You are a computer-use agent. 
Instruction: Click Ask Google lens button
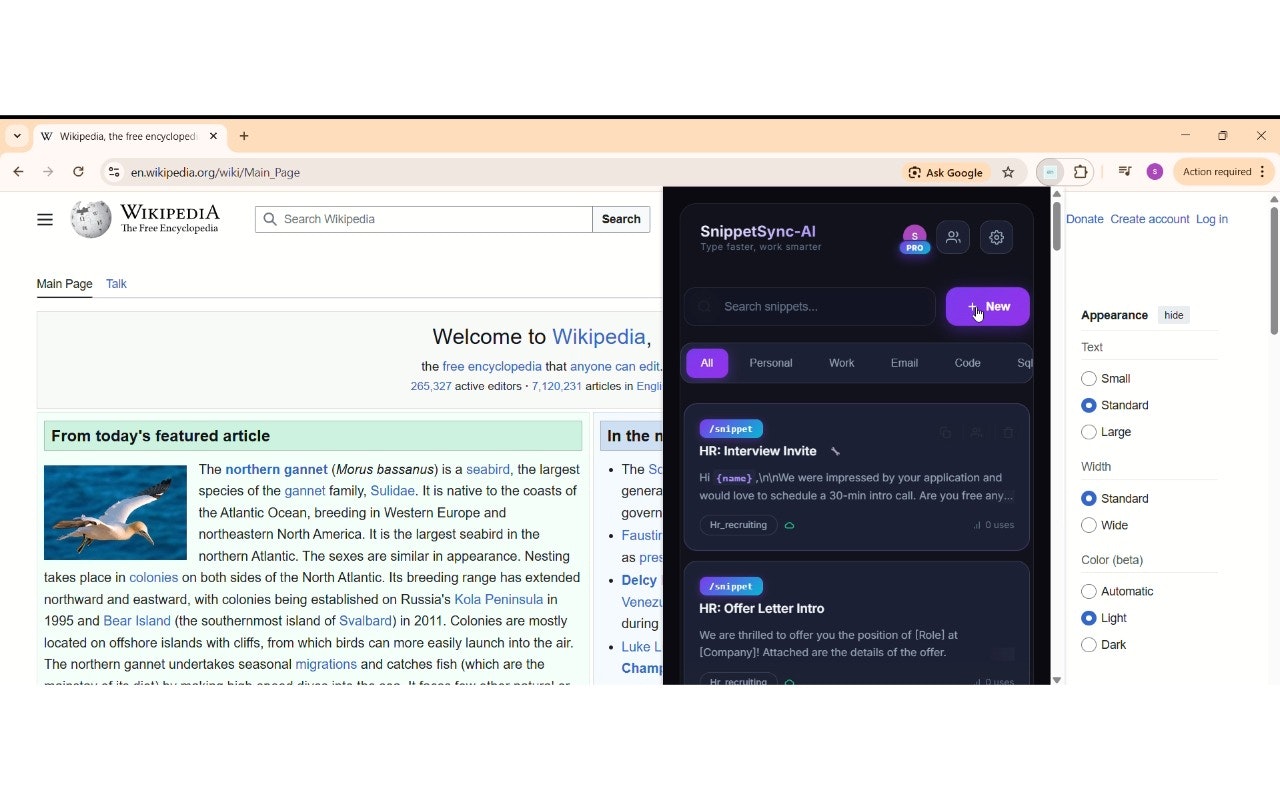(946, 172)
